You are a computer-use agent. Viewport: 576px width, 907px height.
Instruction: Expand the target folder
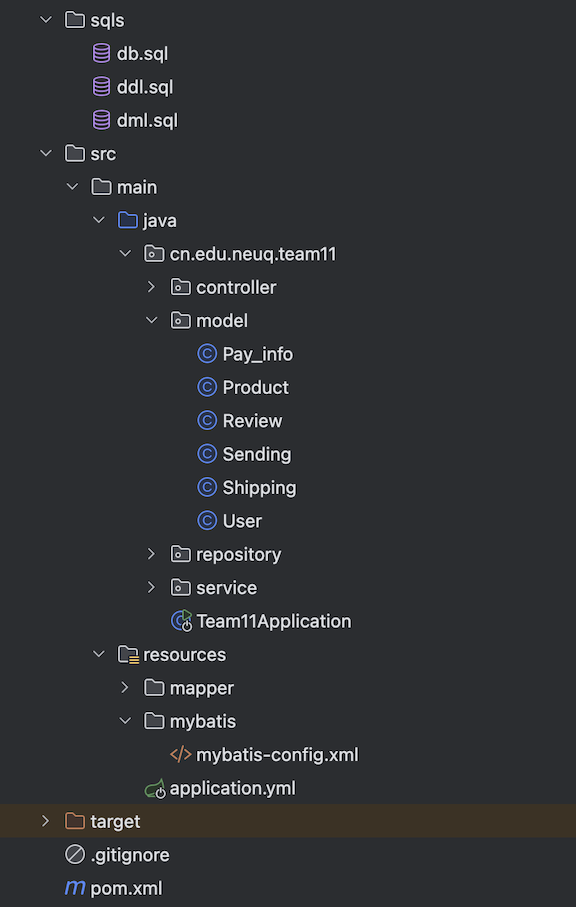click(45, 821)
